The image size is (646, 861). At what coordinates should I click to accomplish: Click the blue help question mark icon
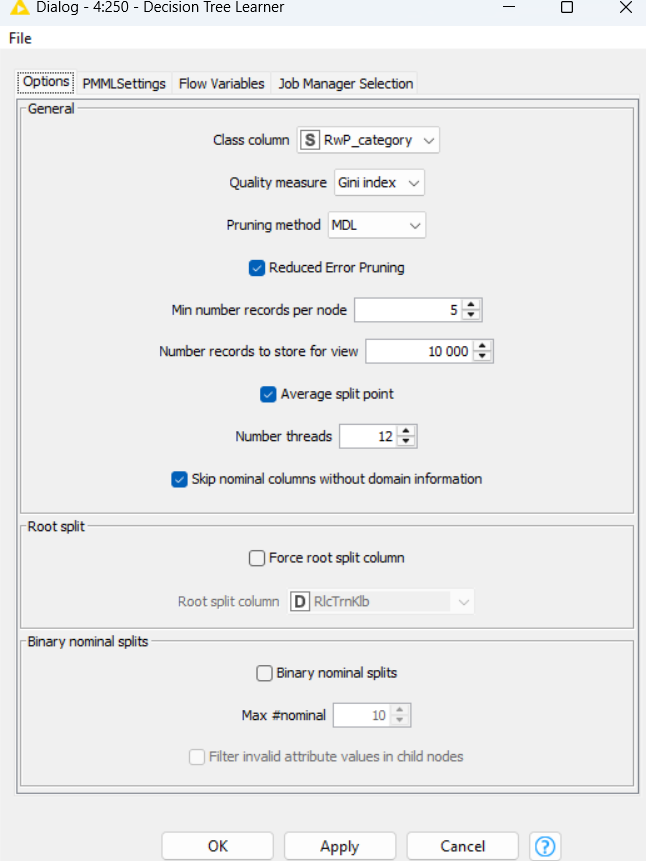click(545, 846)
